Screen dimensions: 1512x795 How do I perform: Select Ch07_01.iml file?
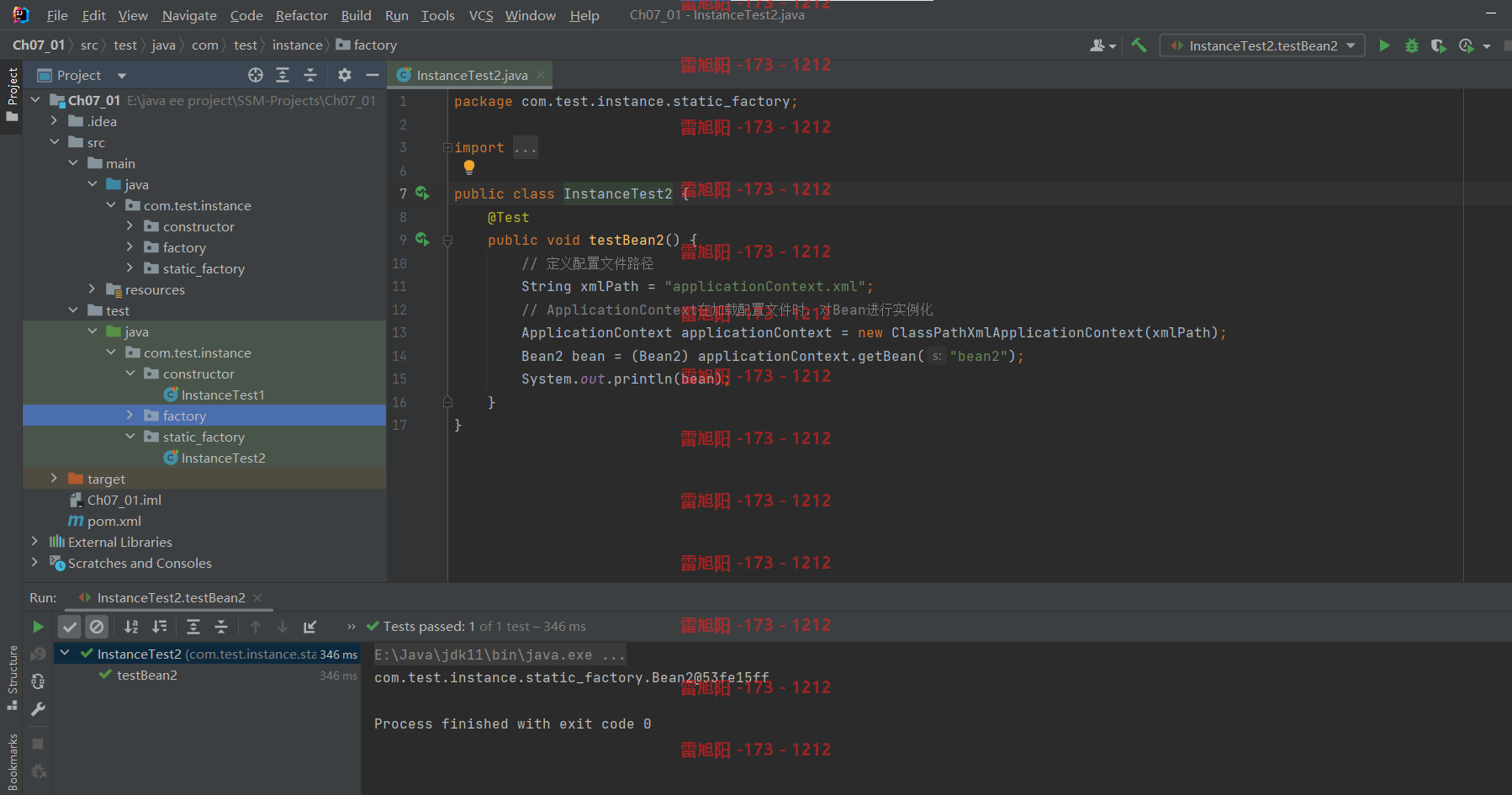pos(124,500)
